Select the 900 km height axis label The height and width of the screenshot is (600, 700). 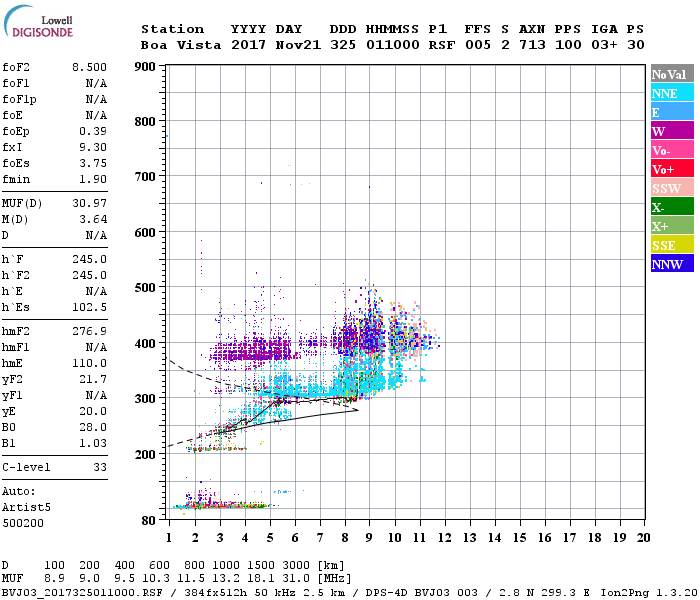pyautogui.click(x=144, y=67)
